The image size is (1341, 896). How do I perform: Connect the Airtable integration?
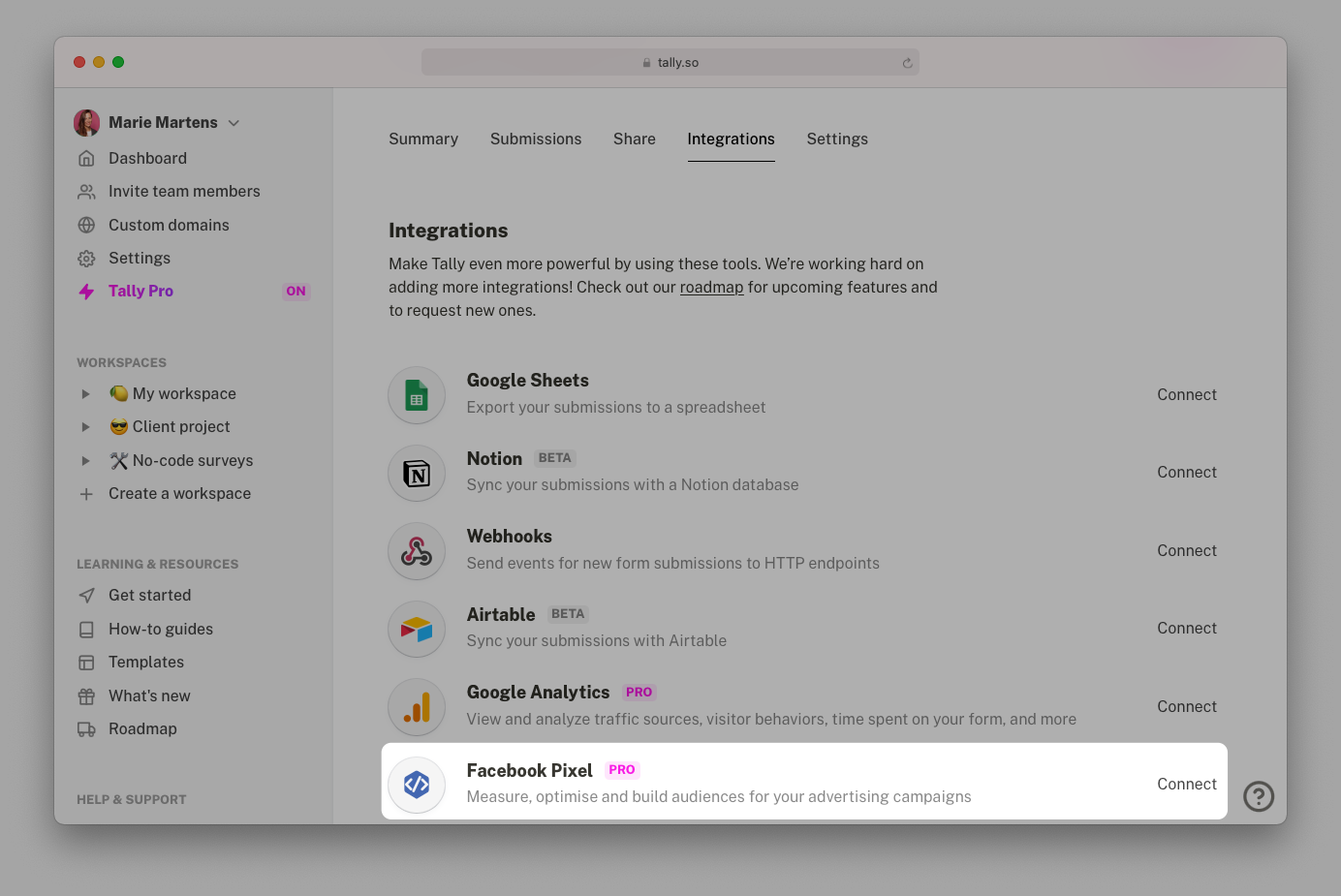tap(1187, 629)
